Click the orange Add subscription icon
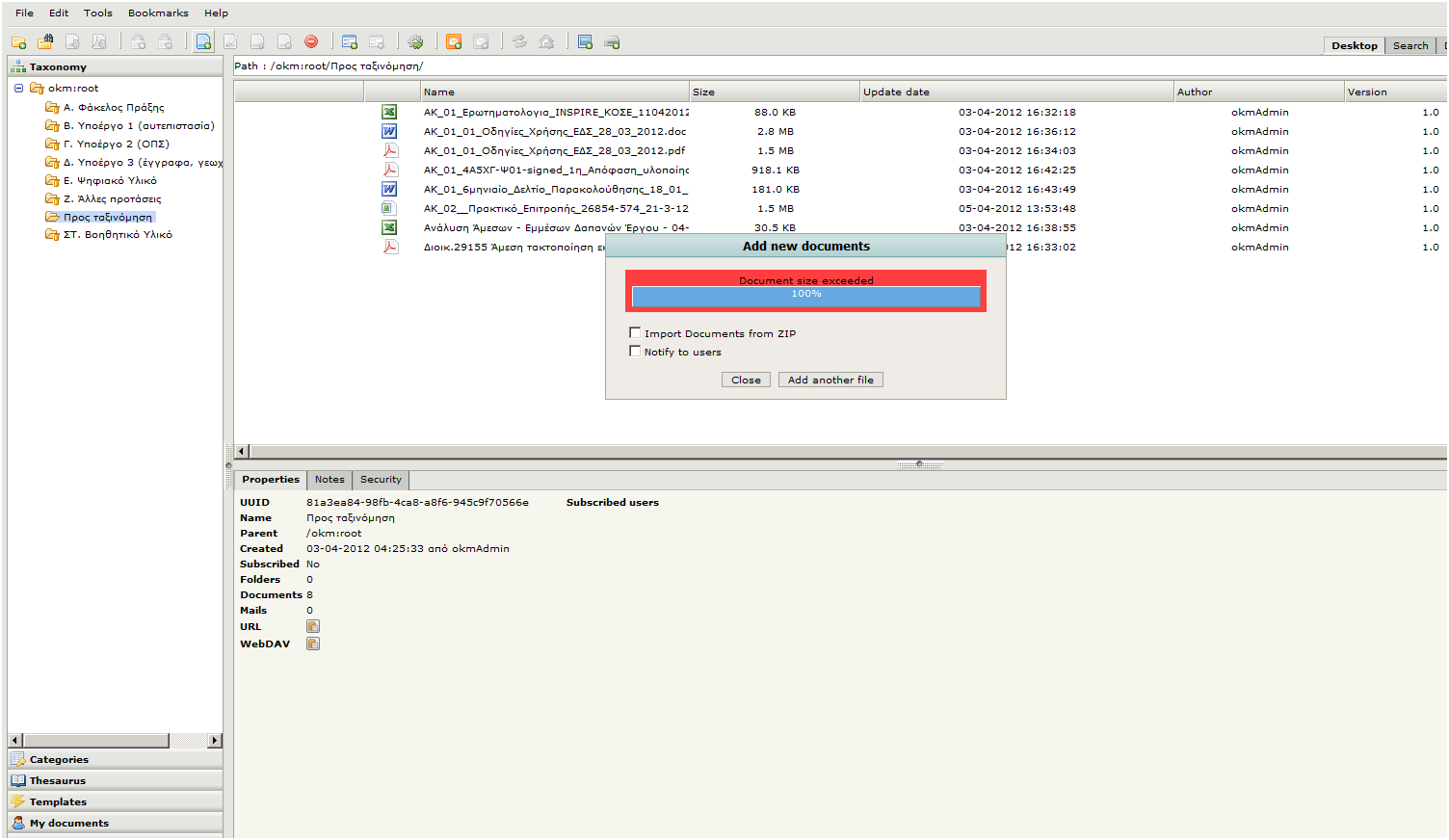1449x840 pixels. [454, 42]
